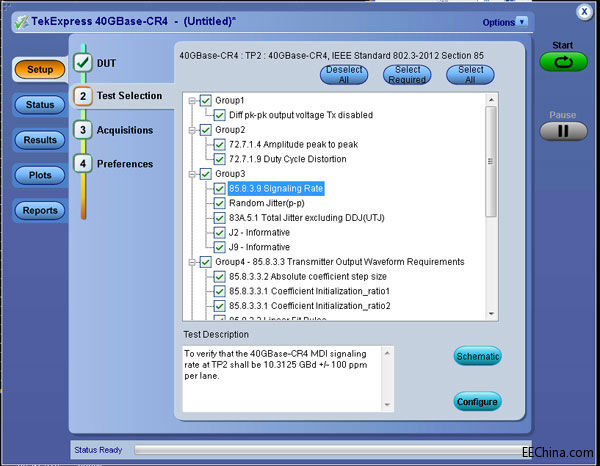Select 85.8.3.9 Signaling Rate row text
Screen dimensions: 600x466
point(276,189)
